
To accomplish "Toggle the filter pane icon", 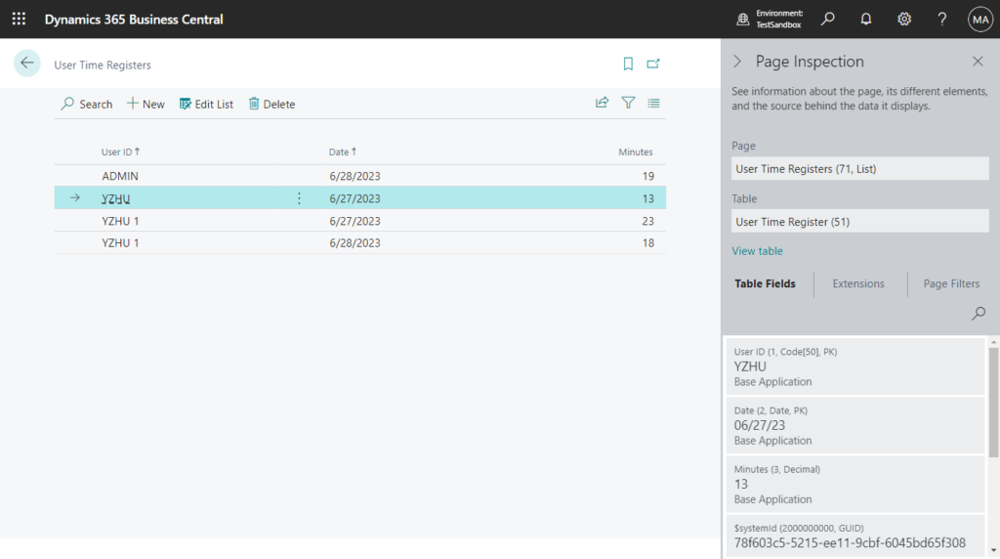I will 628,102.
